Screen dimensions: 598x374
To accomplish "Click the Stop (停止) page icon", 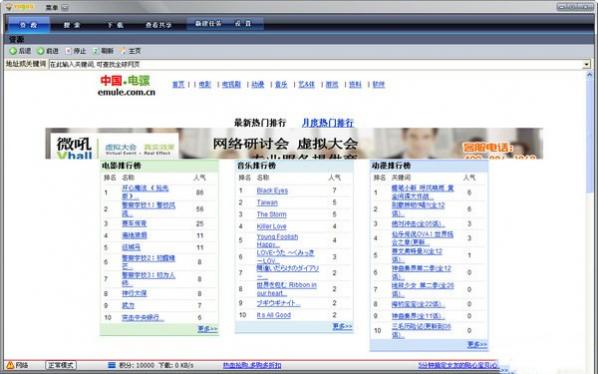I will (x=68, y=51).
